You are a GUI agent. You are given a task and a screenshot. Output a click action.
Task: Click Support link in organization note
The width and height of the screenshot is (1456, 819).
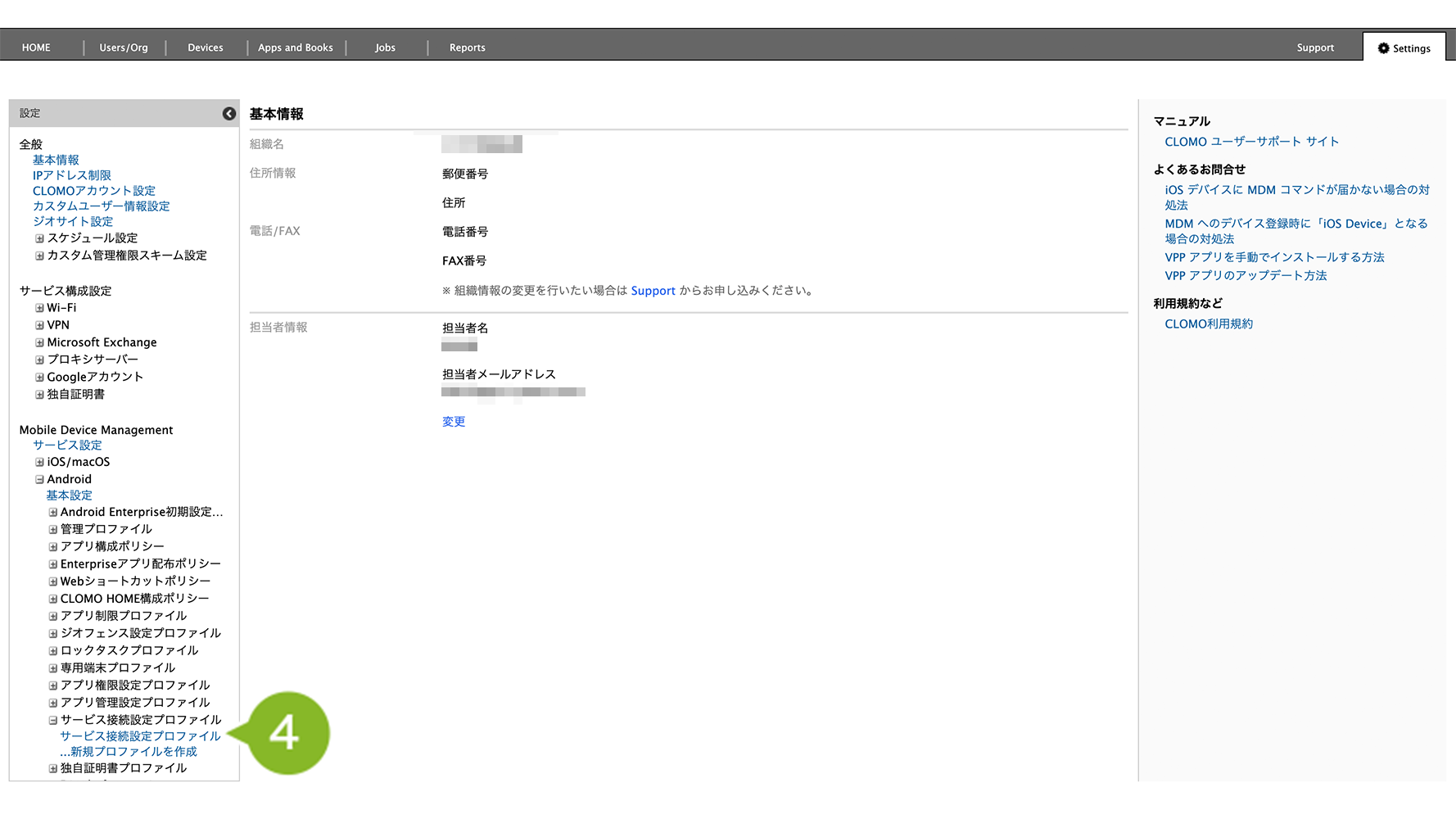click(653, 291)
